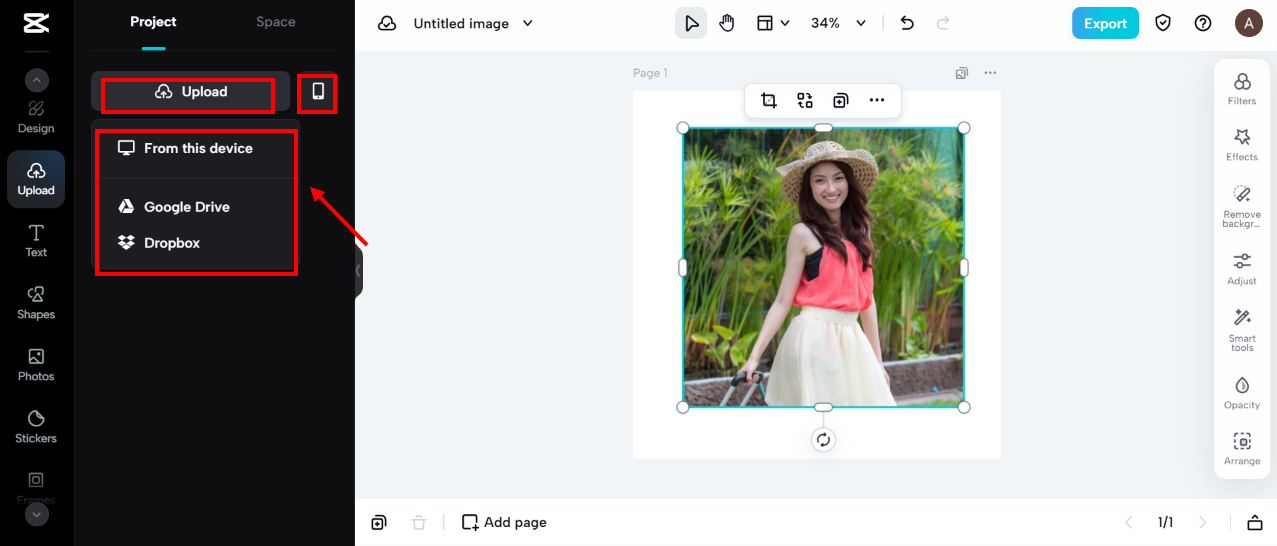
Task: Click the sidebar up arrow
Action: [36, 81]
